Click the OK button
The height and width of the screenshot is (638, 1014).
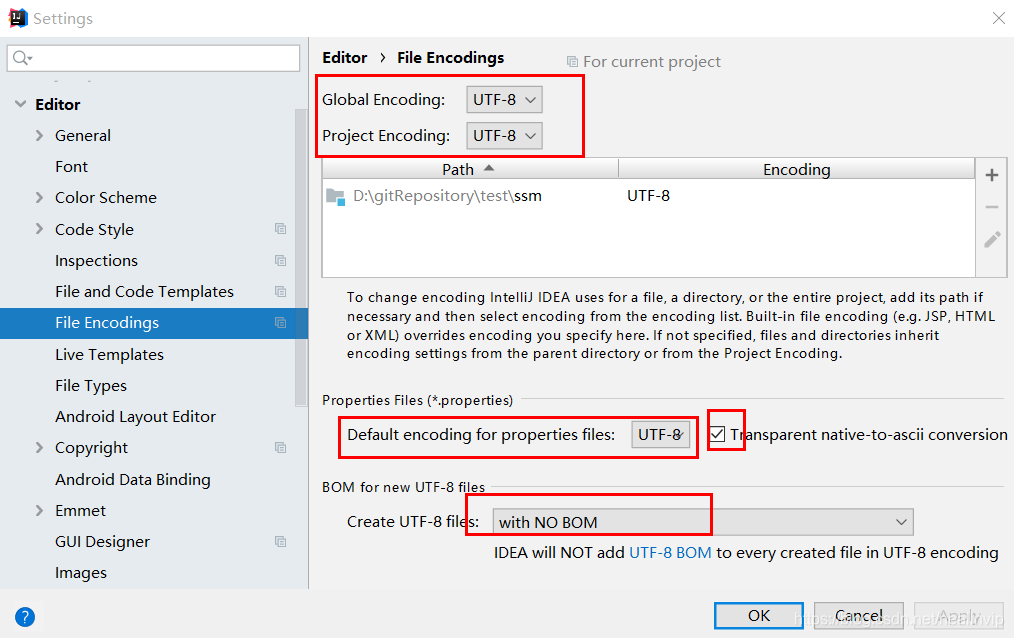759,615
